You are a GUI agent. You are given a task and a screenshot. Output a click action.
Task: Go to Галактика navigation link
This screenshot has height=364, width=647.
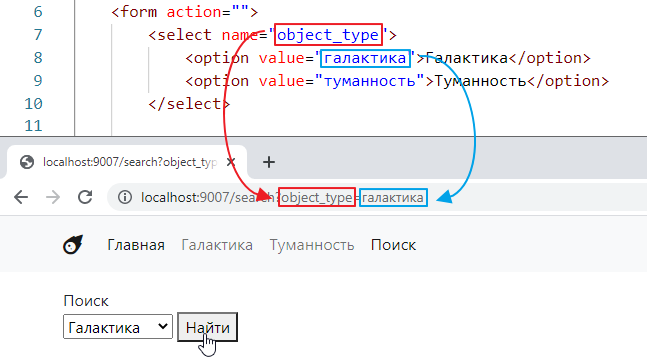pyautogui.click(x=217, y=245)
